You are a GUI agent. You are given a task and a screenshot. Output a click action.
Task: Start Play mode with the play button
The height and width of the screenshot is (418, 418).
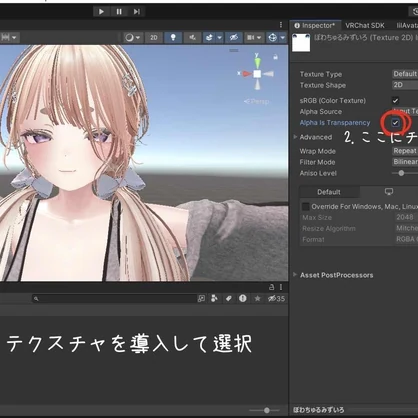click(101, 12)
